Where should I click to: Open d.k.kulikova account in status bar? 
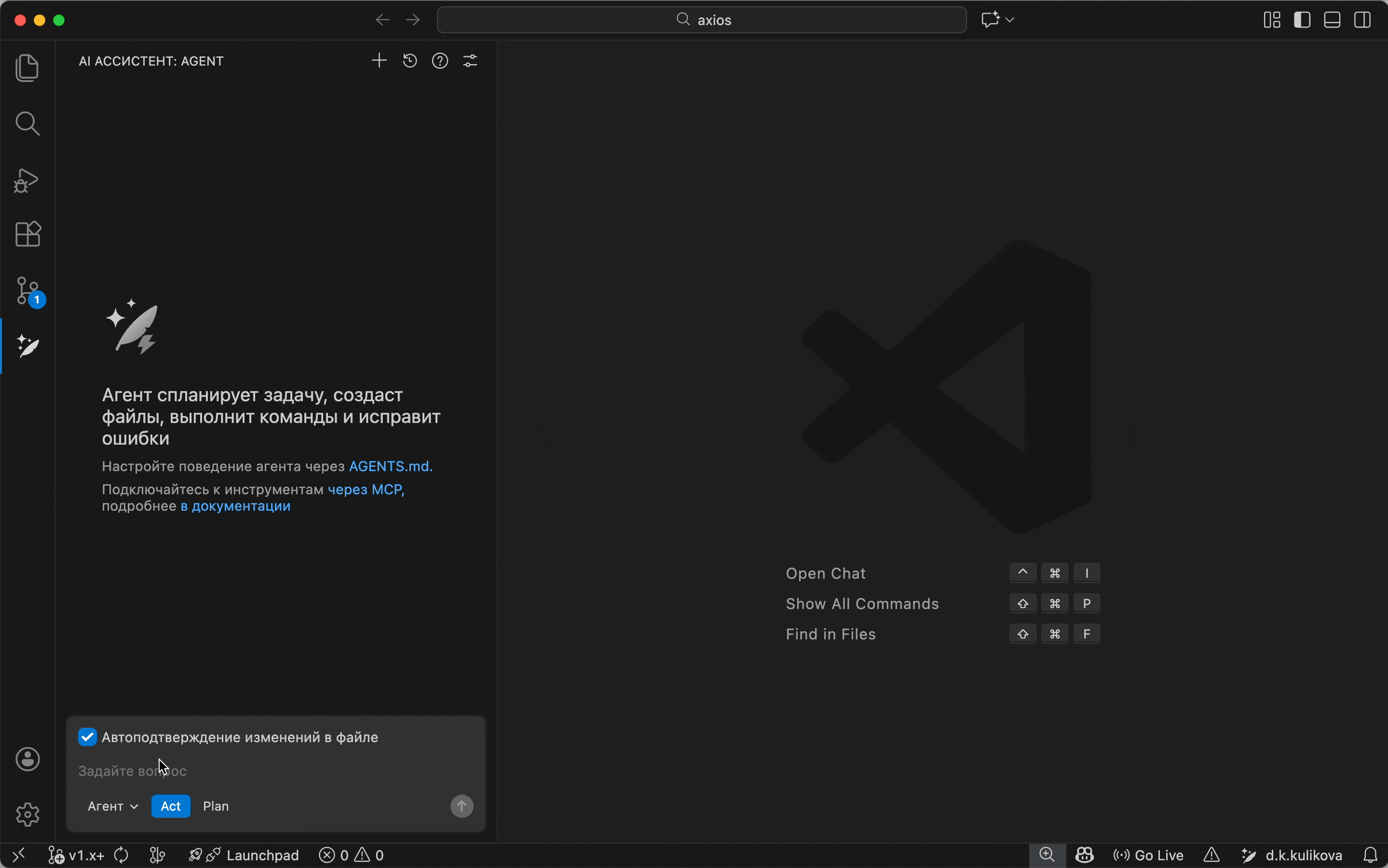tap(1292, 855)
